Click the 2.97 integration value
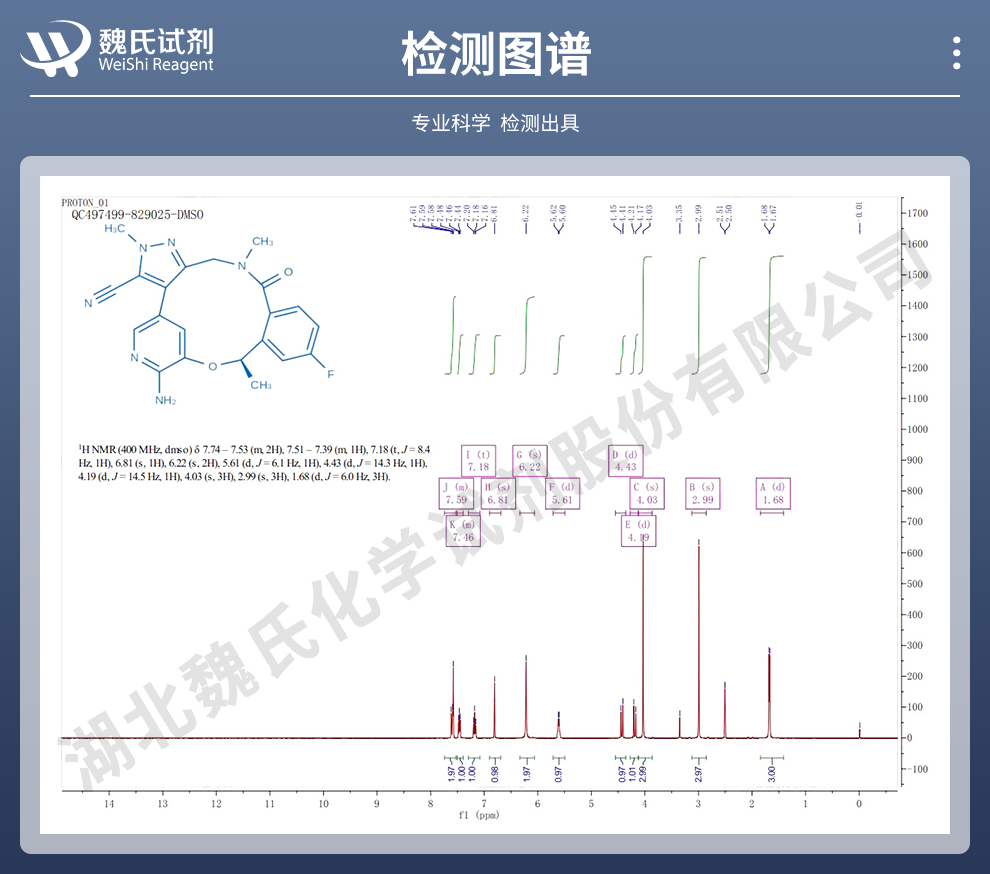990x874 pixels. click(x=698, y=774)
